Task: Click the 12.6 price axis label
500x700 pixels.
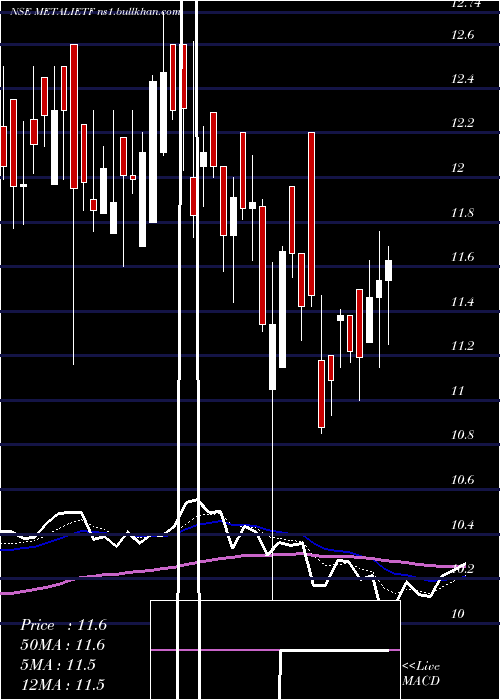Action: pos(463,35)
